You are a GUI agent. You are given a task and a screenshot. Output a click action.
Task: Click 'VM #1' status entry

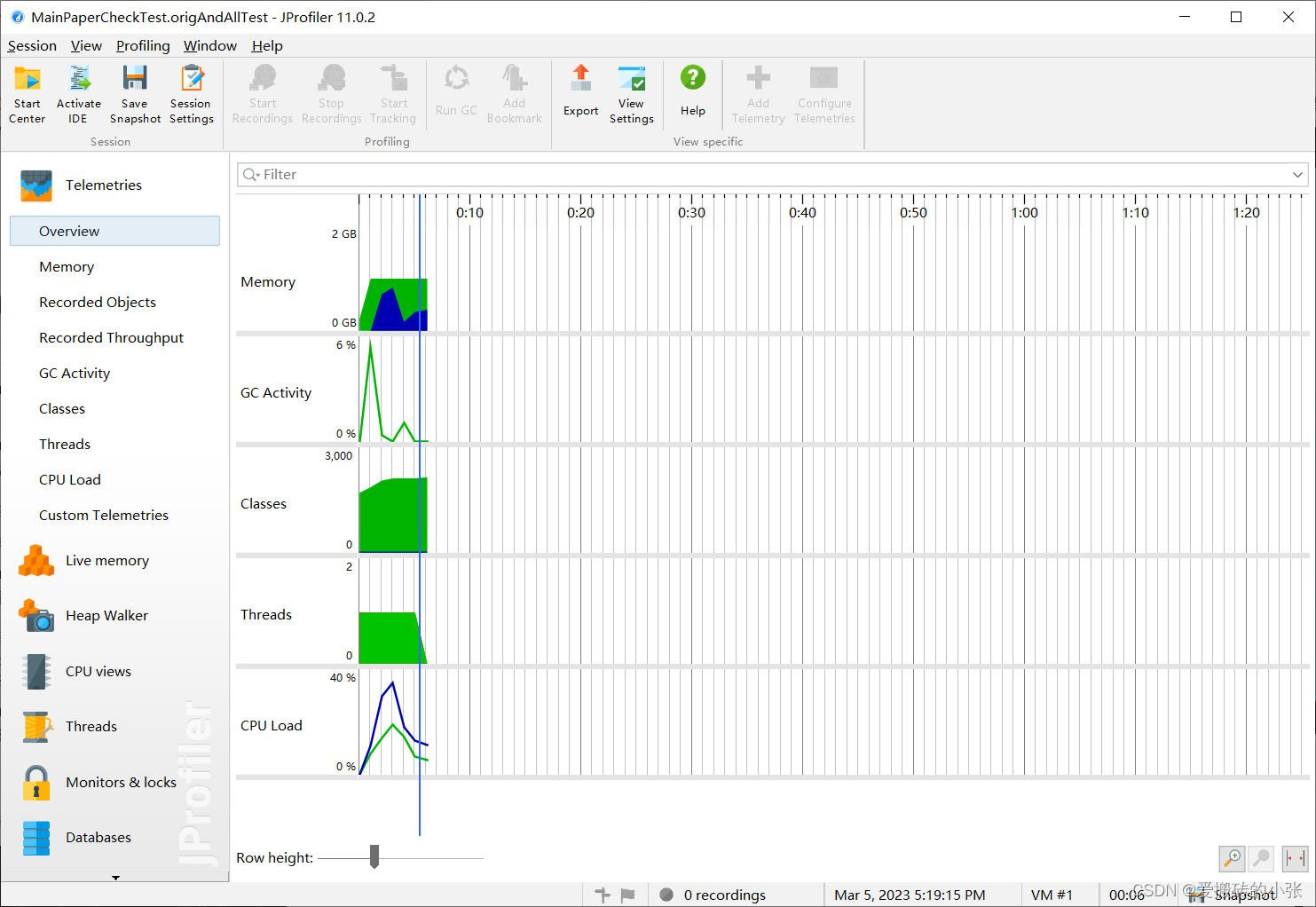[1052, 895]
